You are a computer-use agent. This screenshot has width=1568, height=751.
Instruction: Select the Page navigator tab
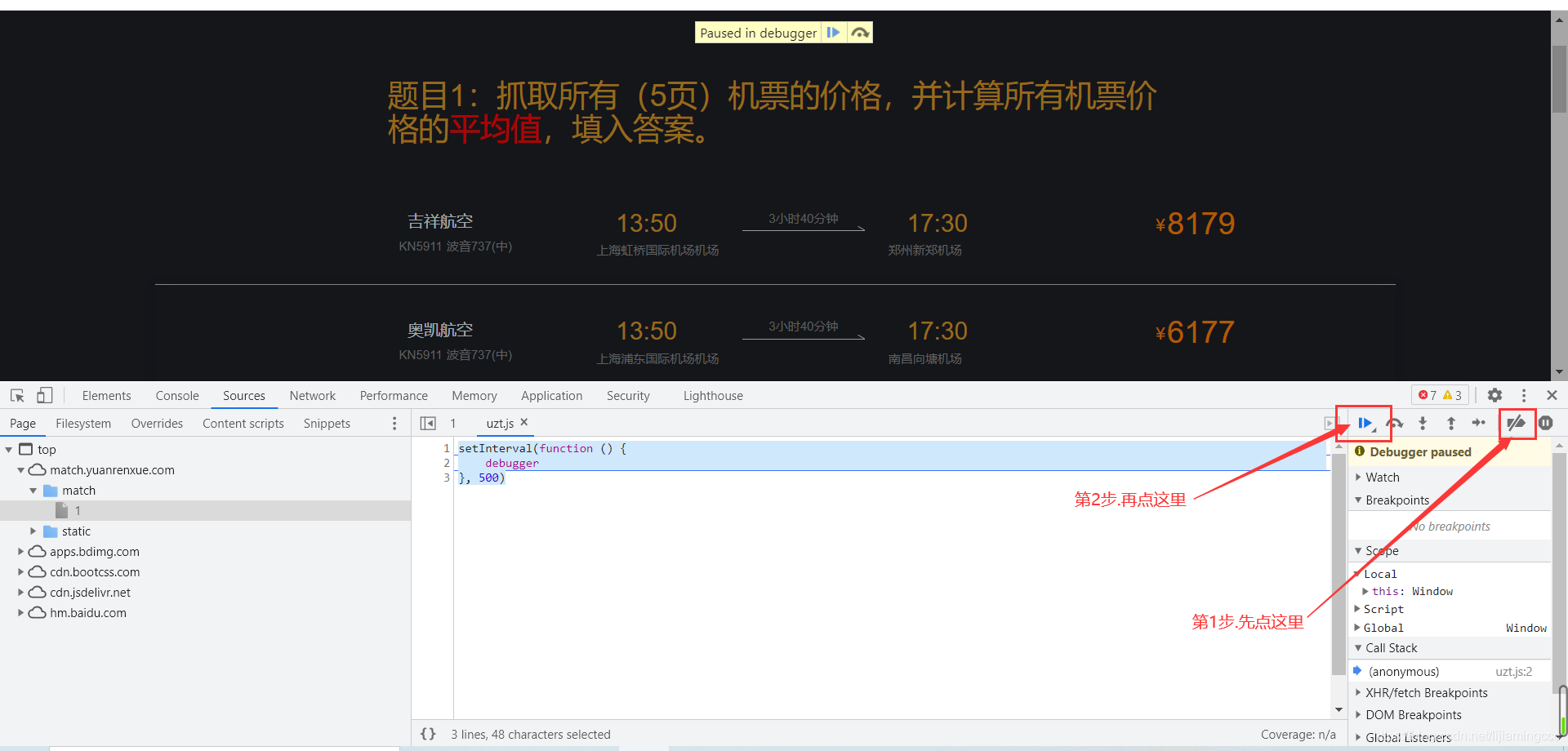(23, 423)
